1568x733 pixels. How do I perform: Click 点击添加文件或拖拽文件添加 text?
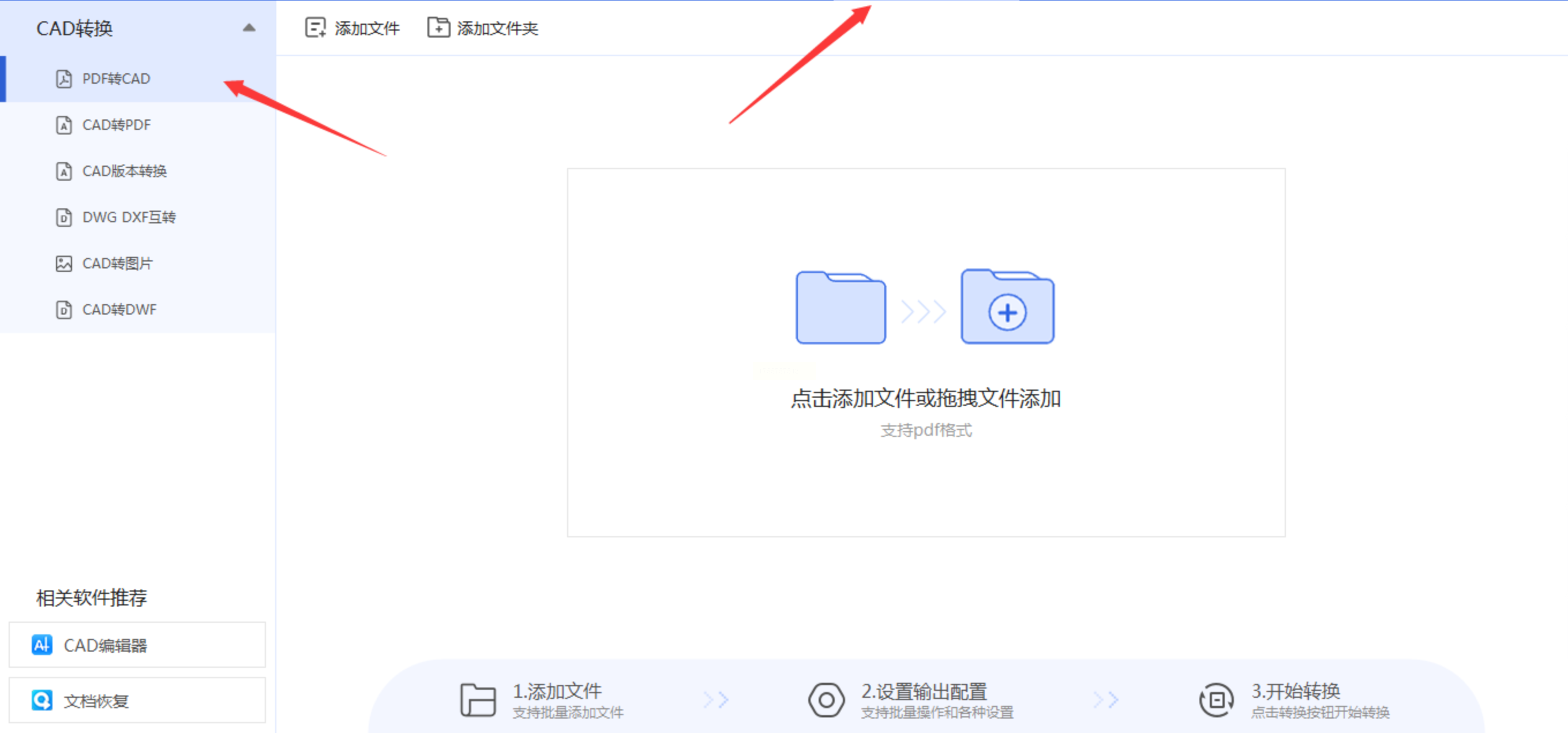tap(926, 398)
